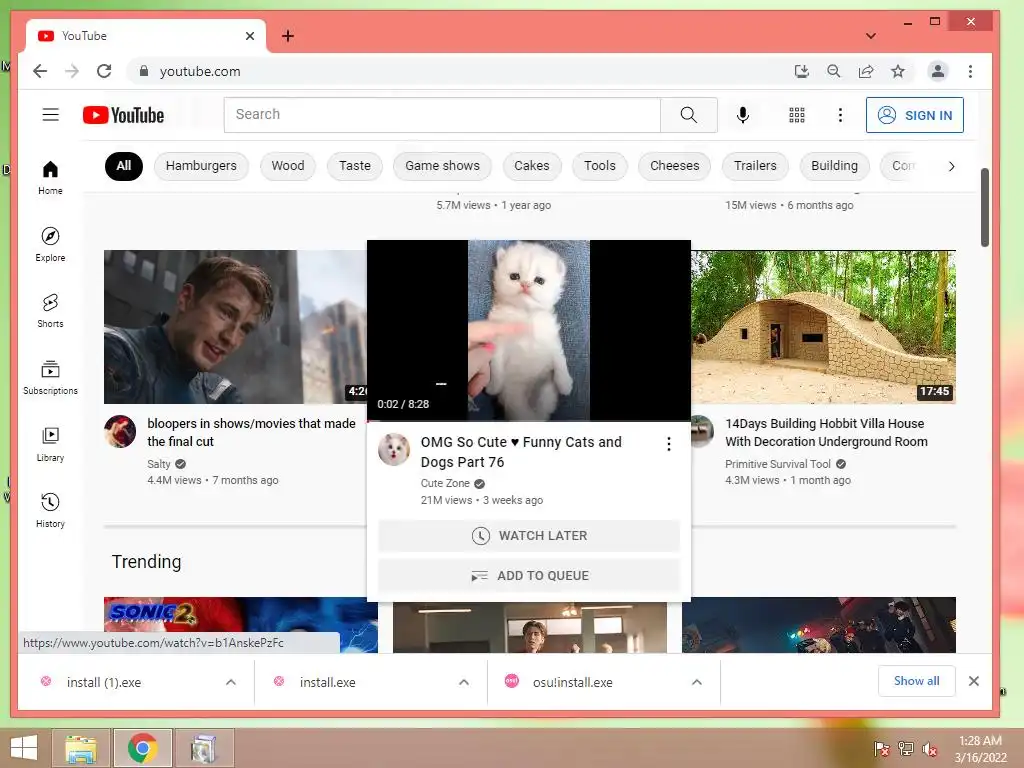Click the cat video preview player
Viewport: 1024px width, 768px height.
pyautogui.click(x=529, y=330)
